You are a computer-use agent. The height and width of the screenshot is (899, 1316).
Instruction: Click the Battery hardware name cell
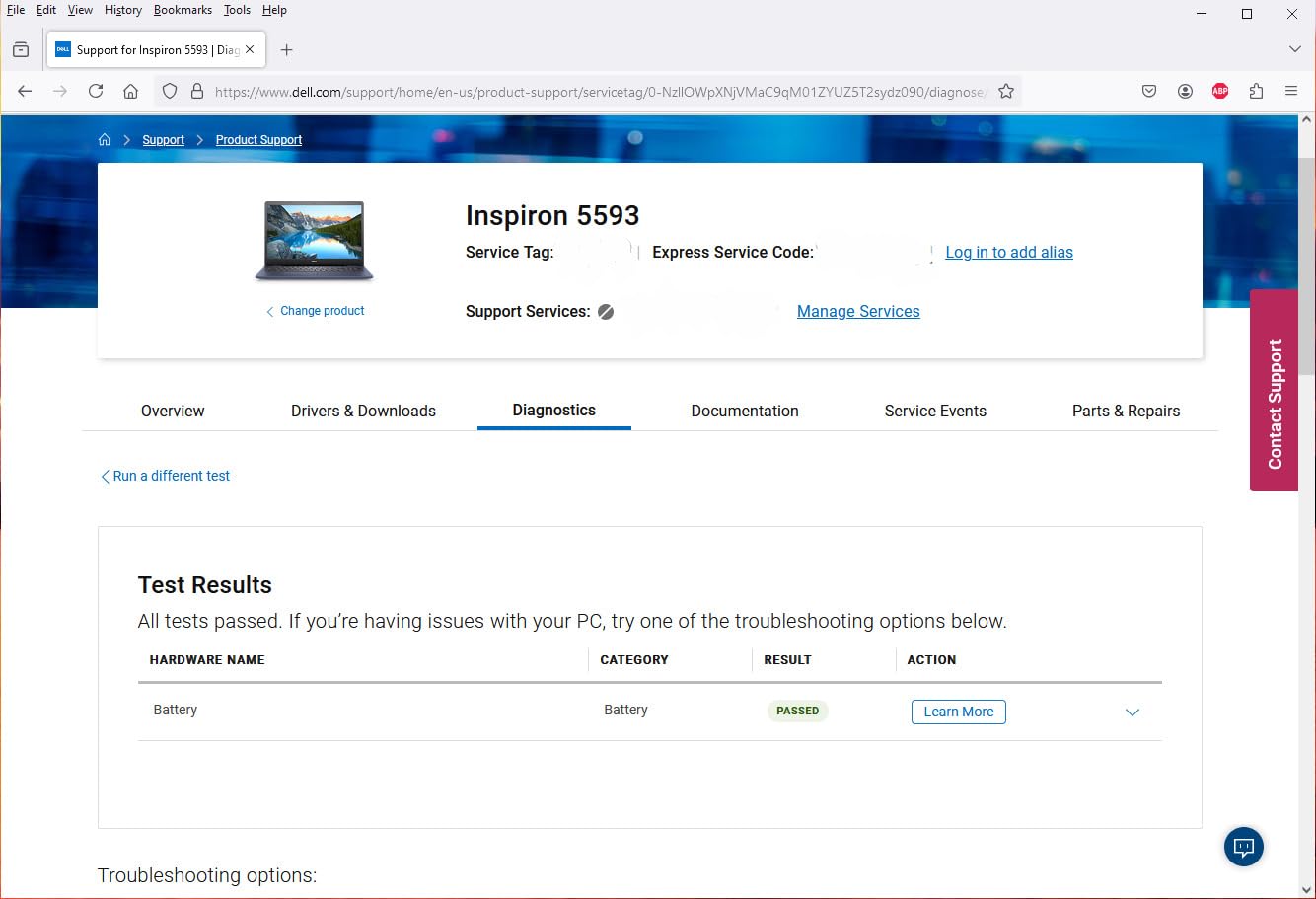(176, 710)
